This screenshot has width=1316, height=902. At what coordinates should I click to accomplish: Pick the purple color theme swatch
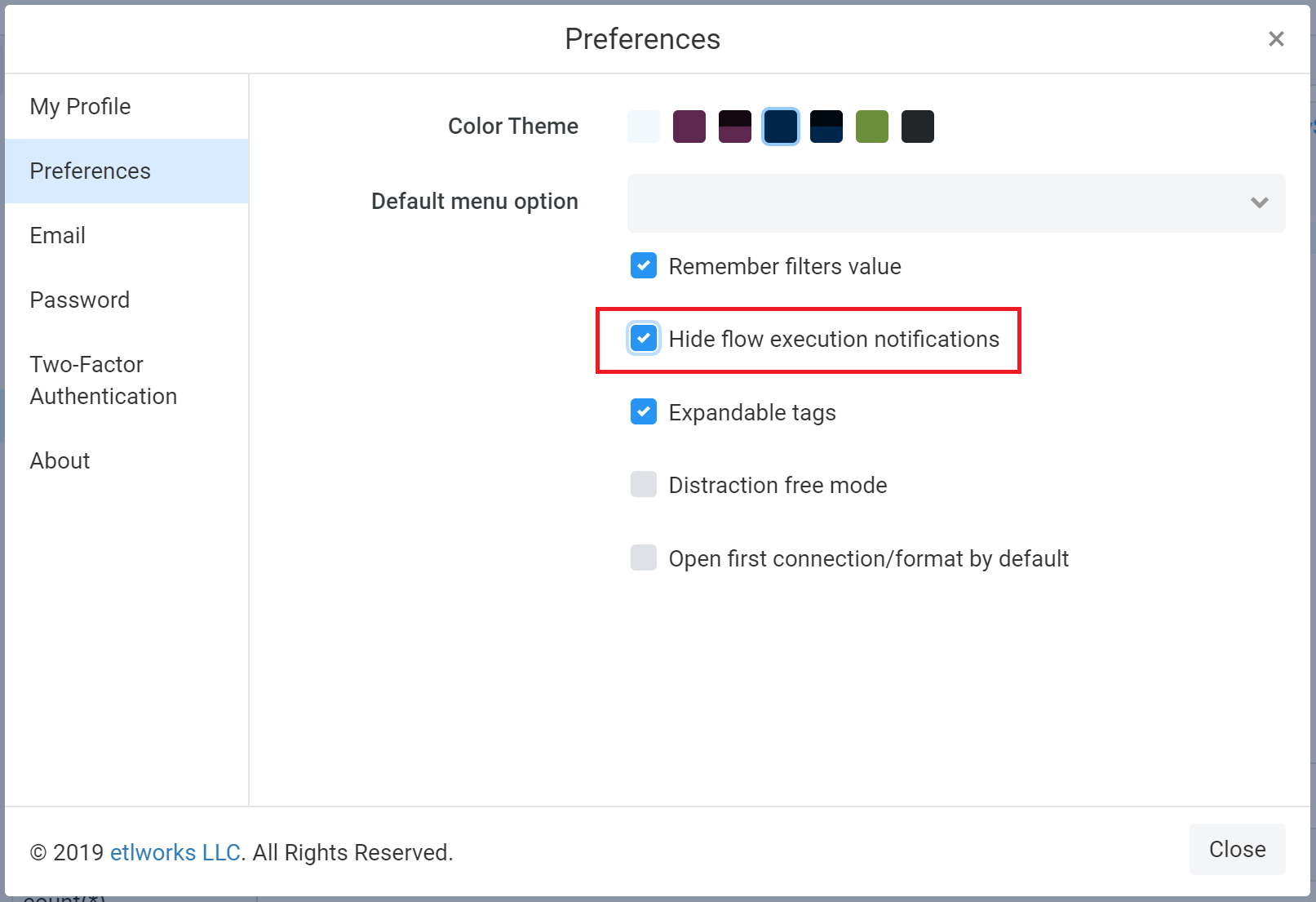689,127
